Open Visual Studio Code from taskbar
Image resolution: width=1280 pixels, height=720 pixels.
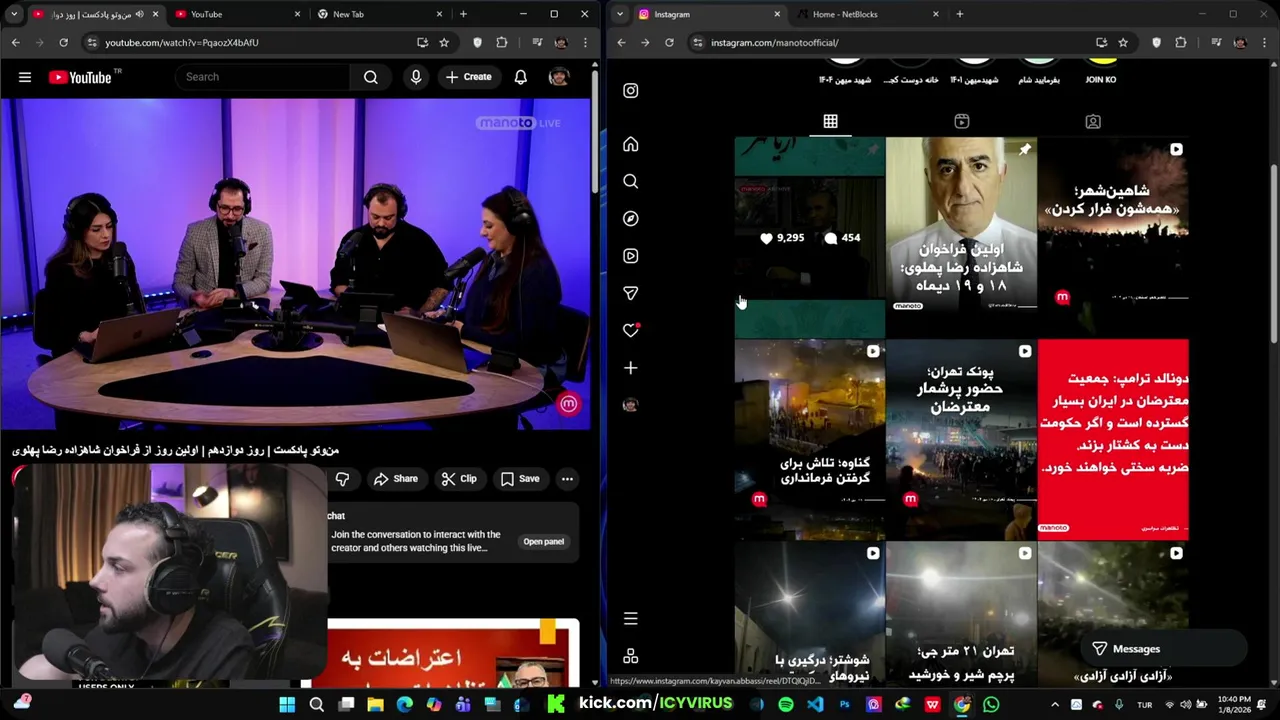pyautogui.click(x=815, y=704)
